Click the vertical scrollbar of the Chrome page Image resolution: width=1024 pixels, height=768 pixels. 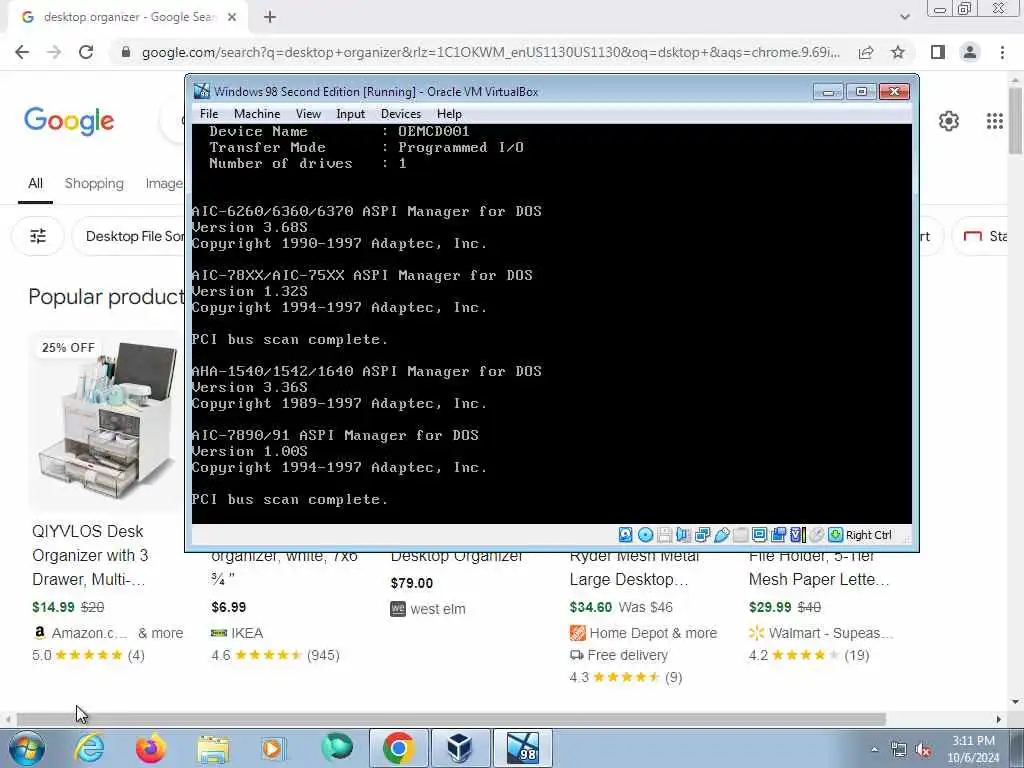pyautogui.click(x=1016, y=121)
